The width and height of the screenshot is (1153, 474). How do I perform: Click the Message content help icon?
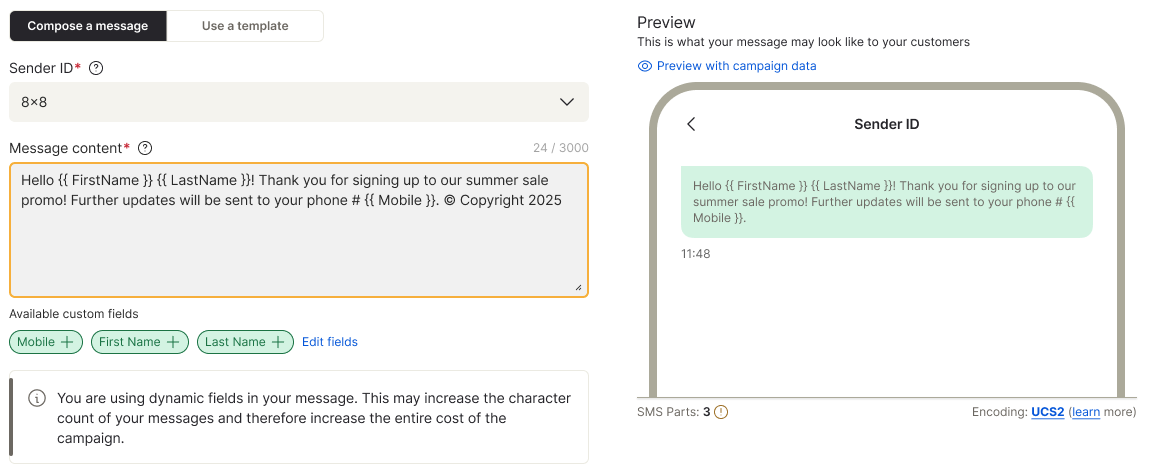click(145, 148)
